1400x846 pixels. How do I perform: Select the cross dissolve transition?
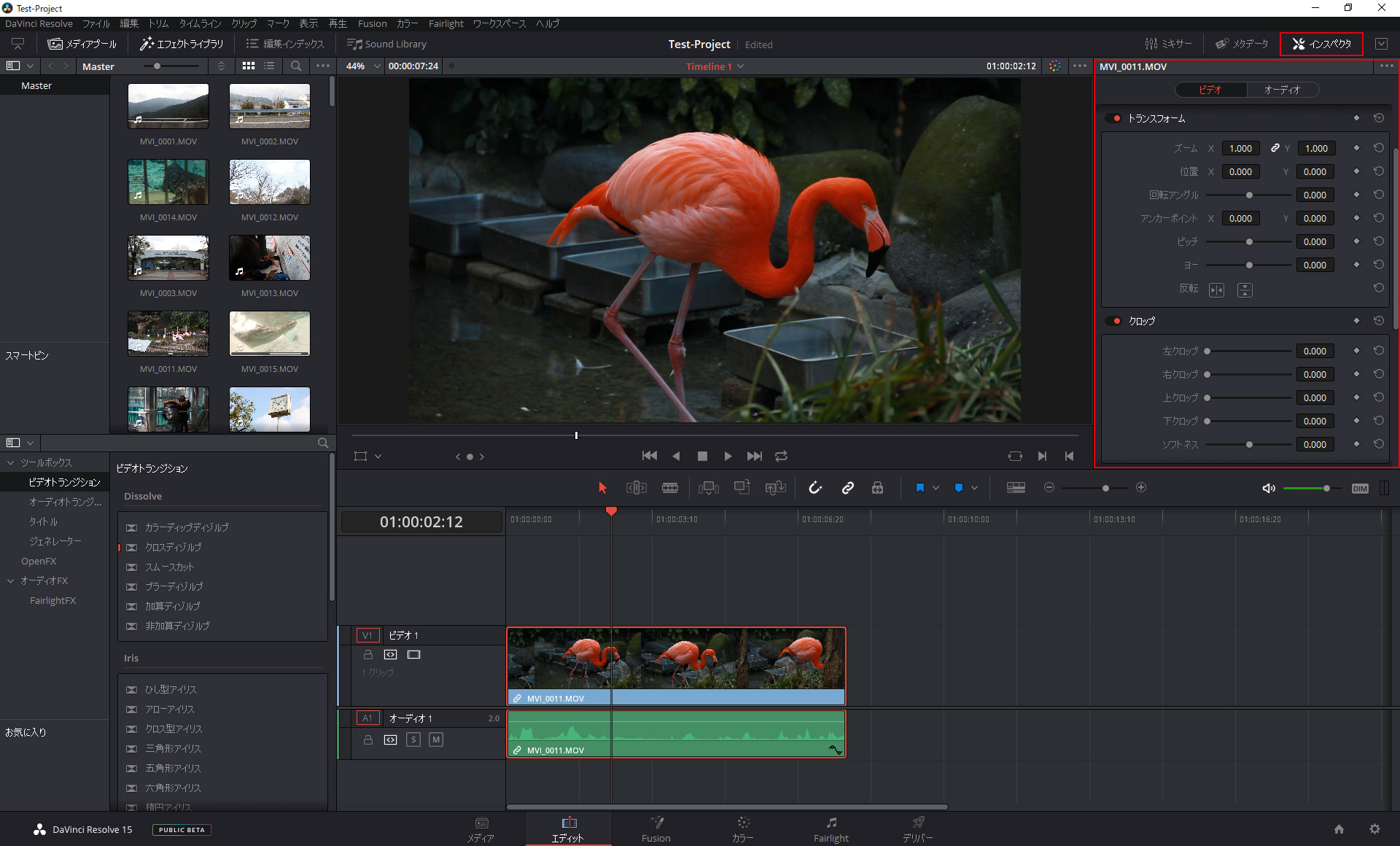pos(173,547)
